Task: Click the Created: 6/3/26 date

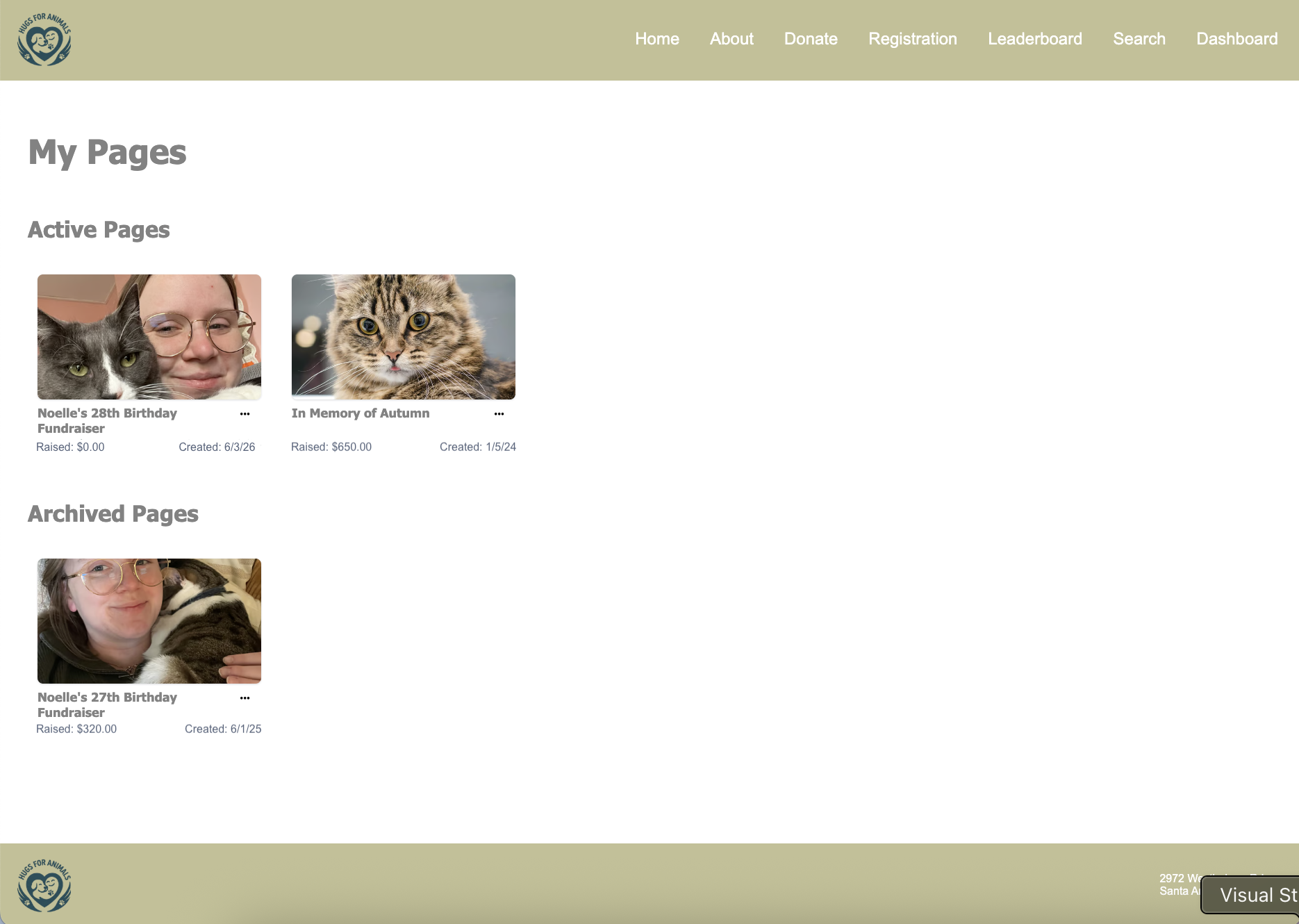Action: [x=217, y=447]
